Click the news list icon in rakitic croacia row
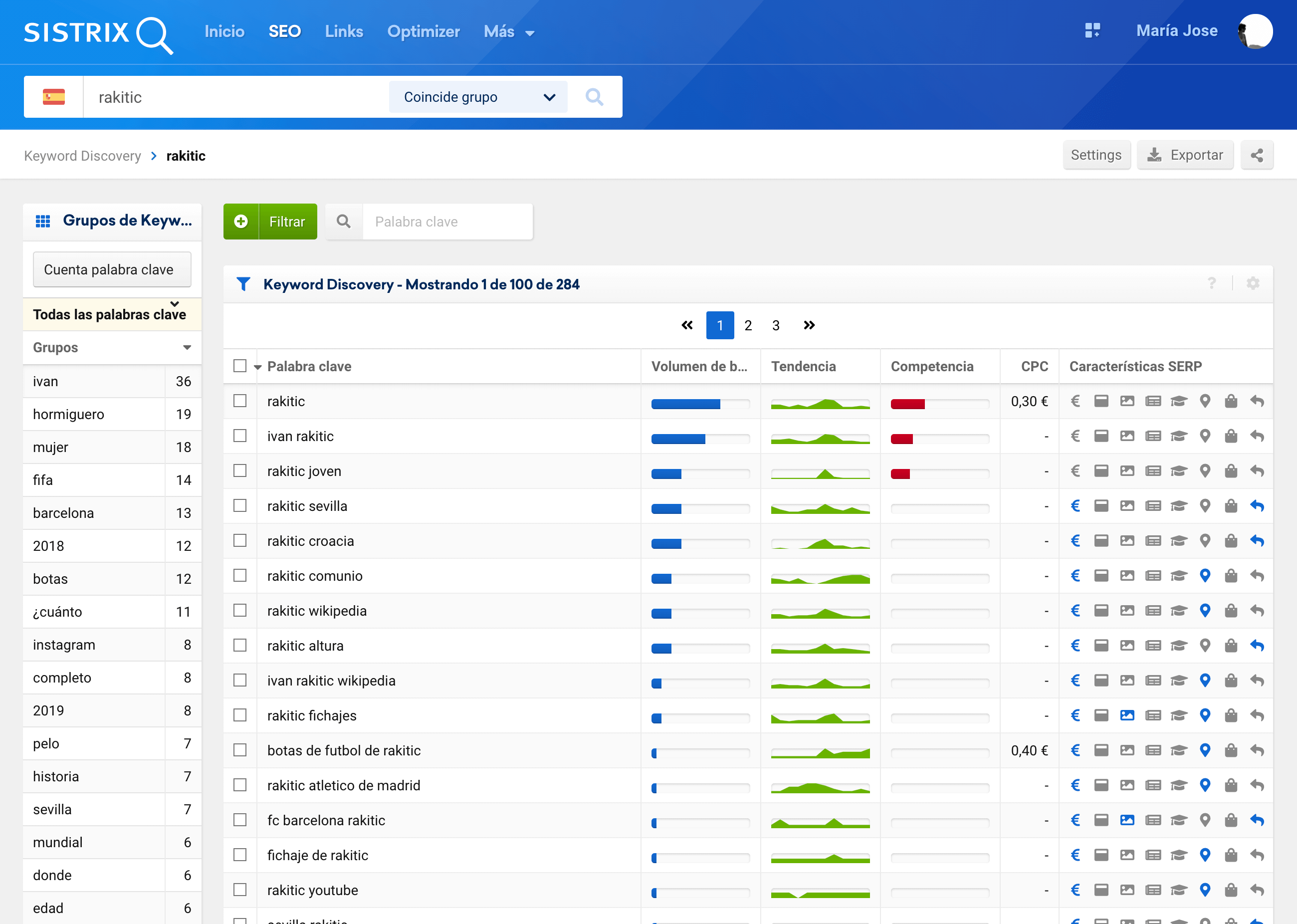The image size is (1297, 924). tap(1153, 540)
